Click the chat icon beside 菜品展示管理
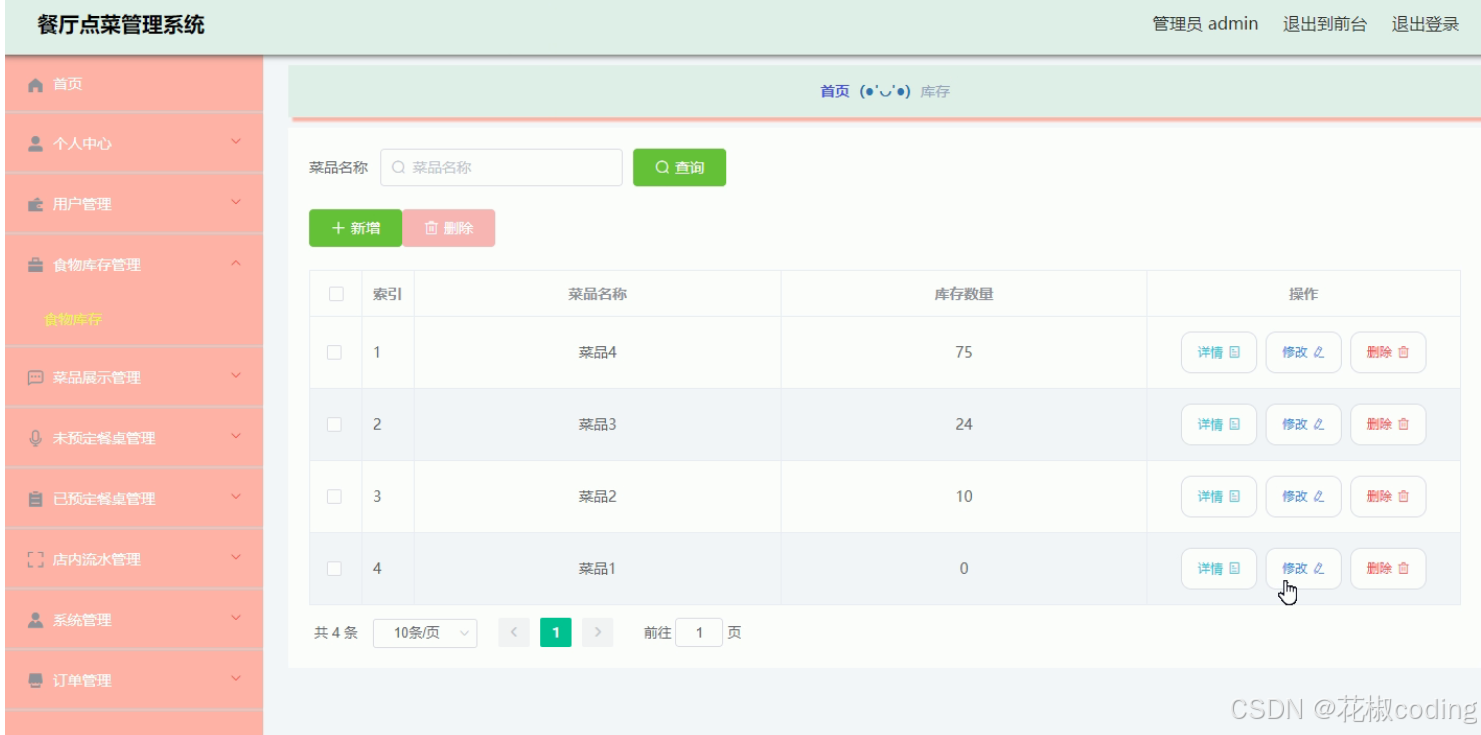 (x=36, y=378)
